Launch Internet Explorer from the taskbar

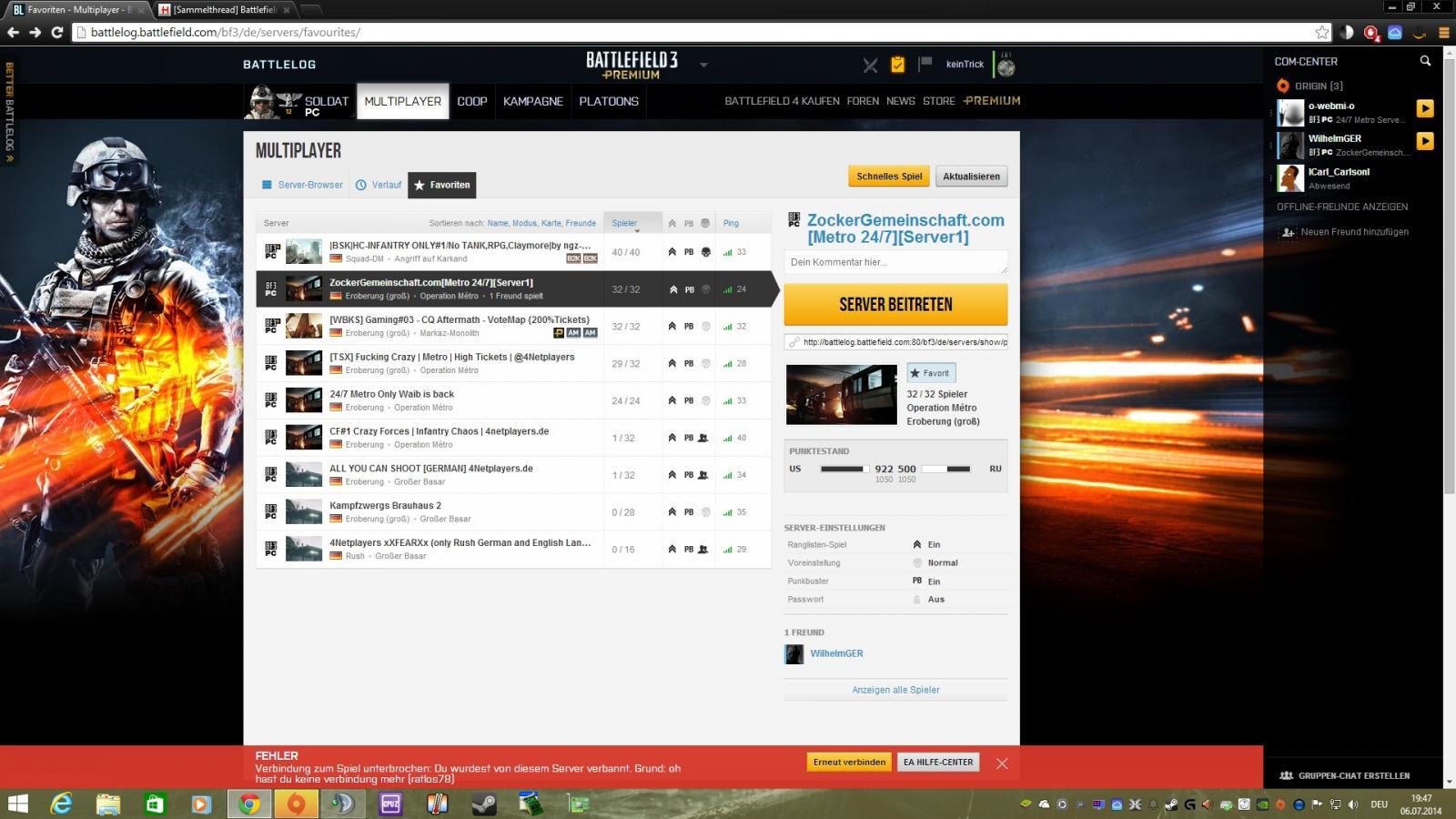point(61,804)
